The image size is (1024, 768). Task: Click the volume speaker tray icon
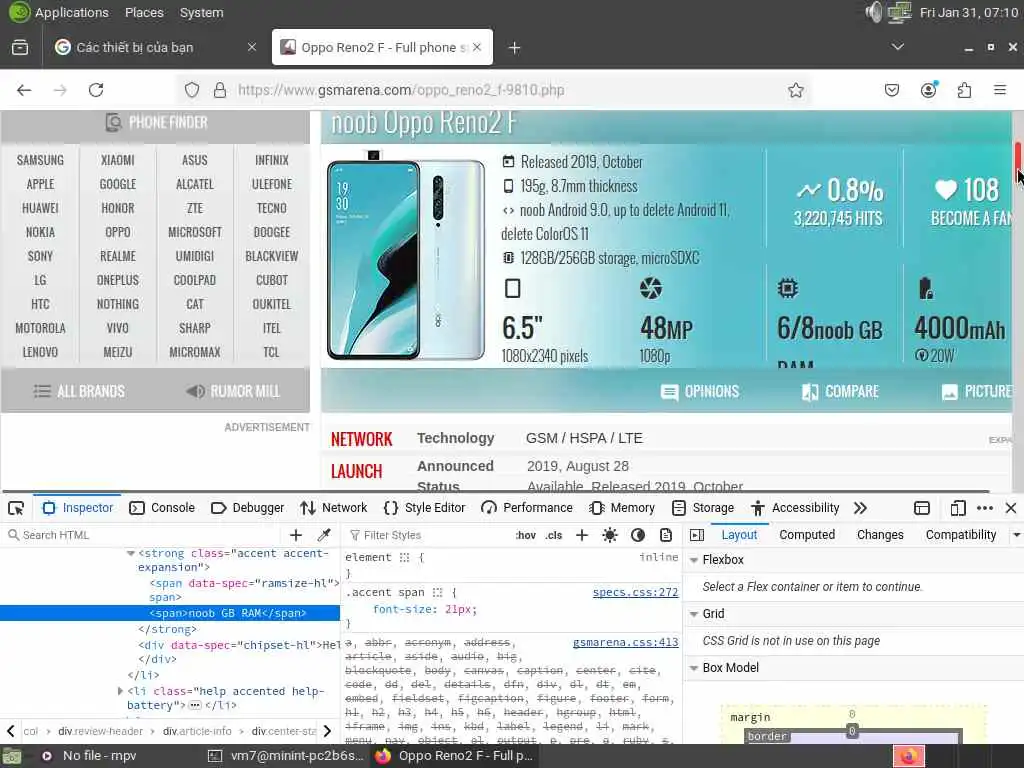coord(873,12)
